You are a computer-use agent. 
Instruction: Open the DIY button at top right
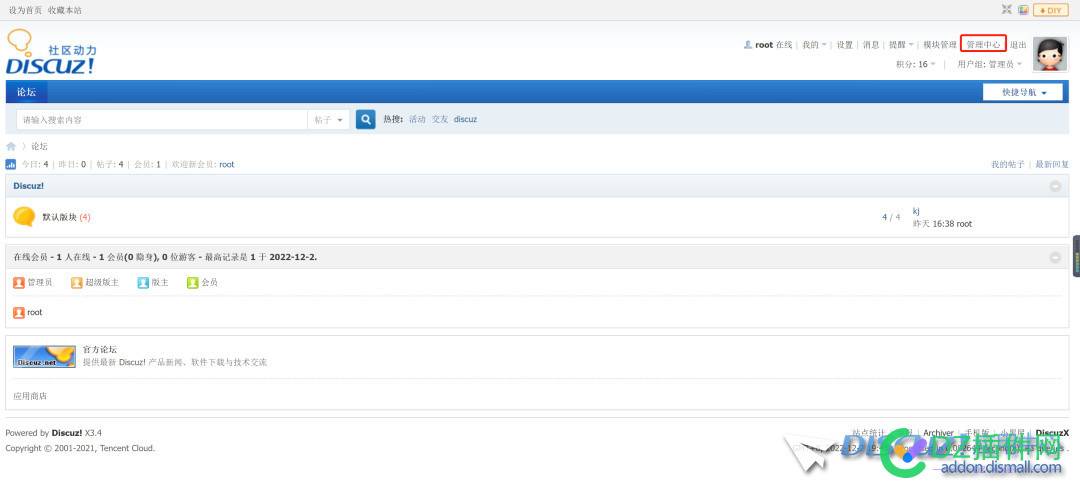1050,10
